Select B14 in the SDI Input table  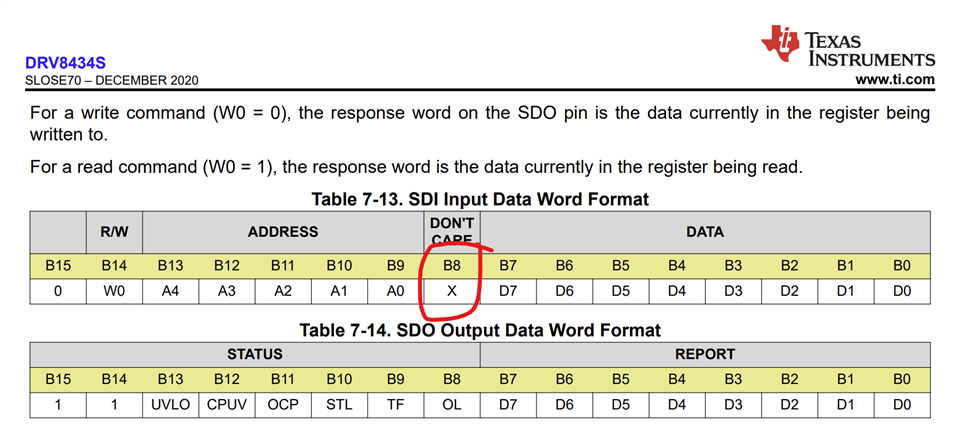[x=114, y=266]
